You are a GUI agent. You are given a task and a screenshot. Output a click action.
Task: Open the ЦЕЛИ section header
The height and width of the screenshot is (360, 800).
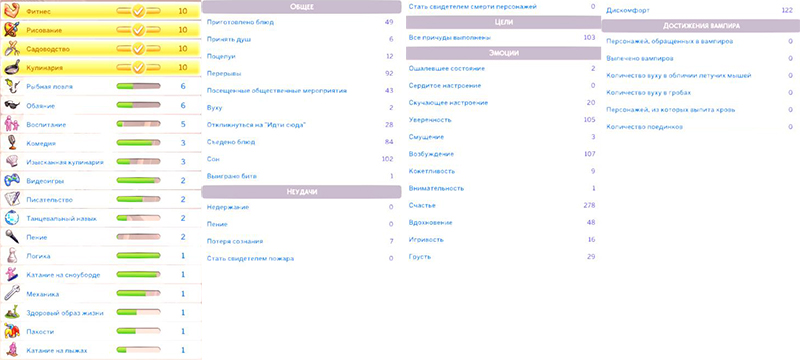click(504, 22)
